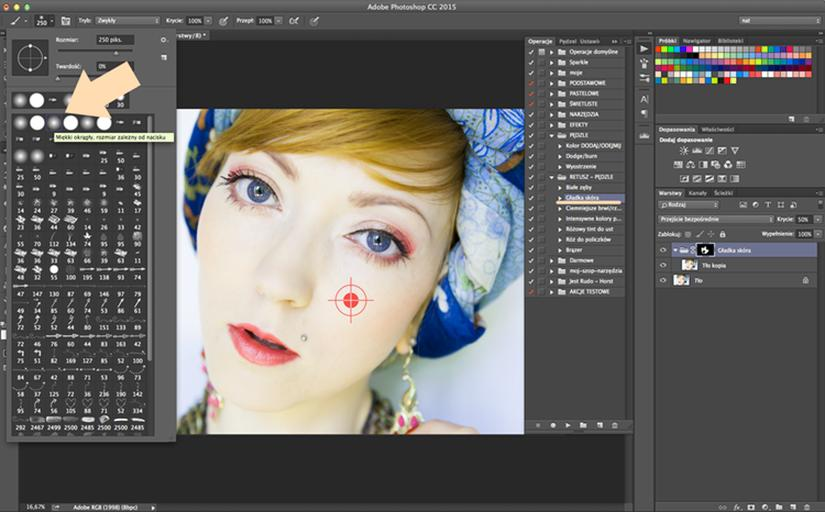Expand the Białe zęby action
This screenshot has width=825, height=512.
click(560, 188)
